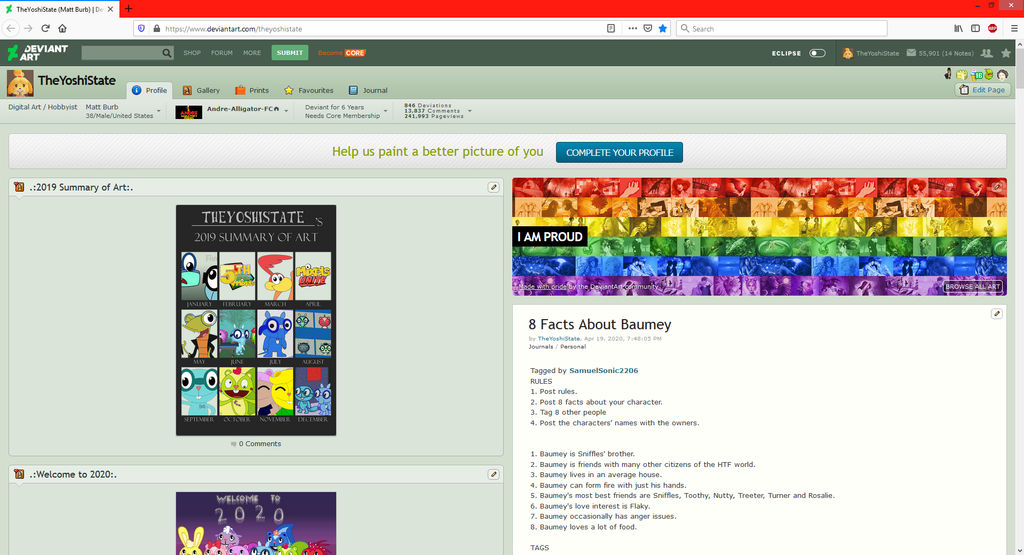1024x555 pixels.
Task: Open a new browser tab with plus button
Action: [128, 8]
